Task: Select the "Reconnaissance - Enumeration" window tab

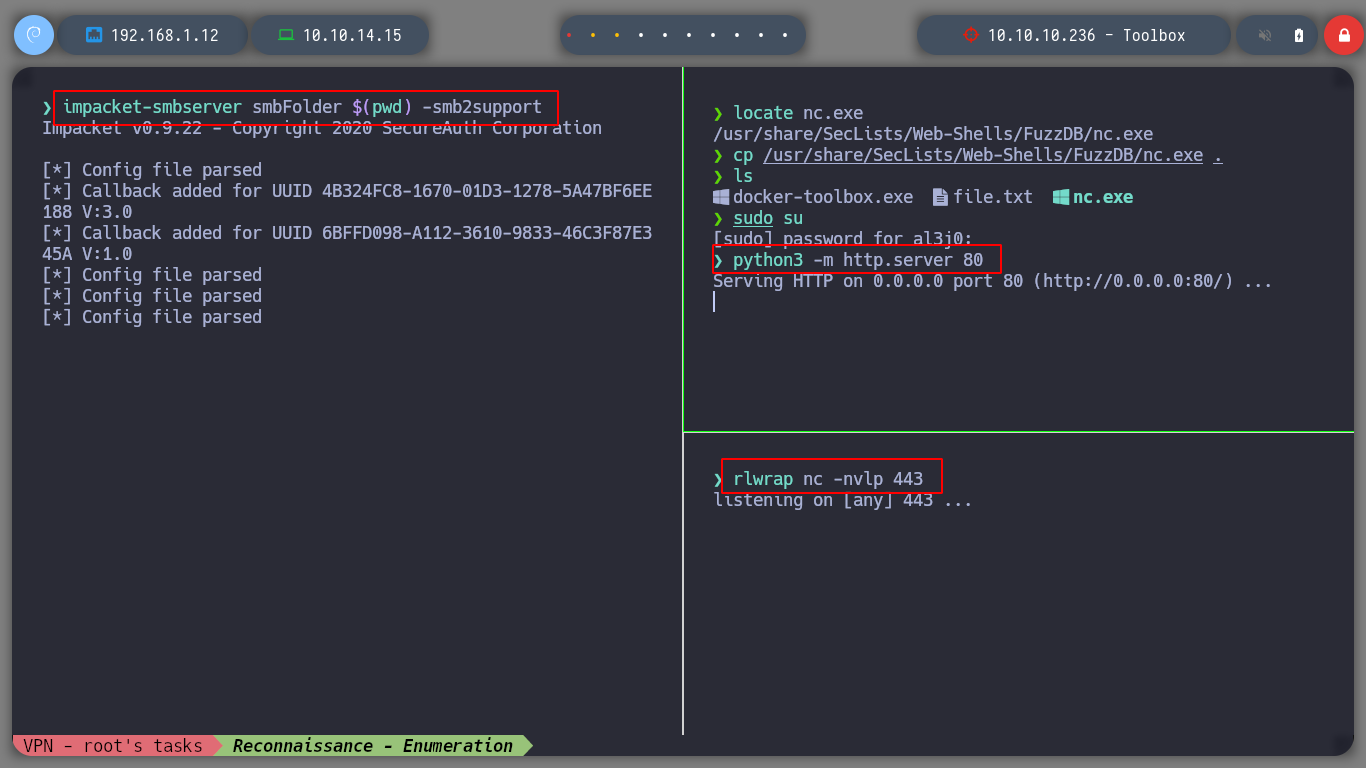Action: pyautogui.click(x=373, y=745)
